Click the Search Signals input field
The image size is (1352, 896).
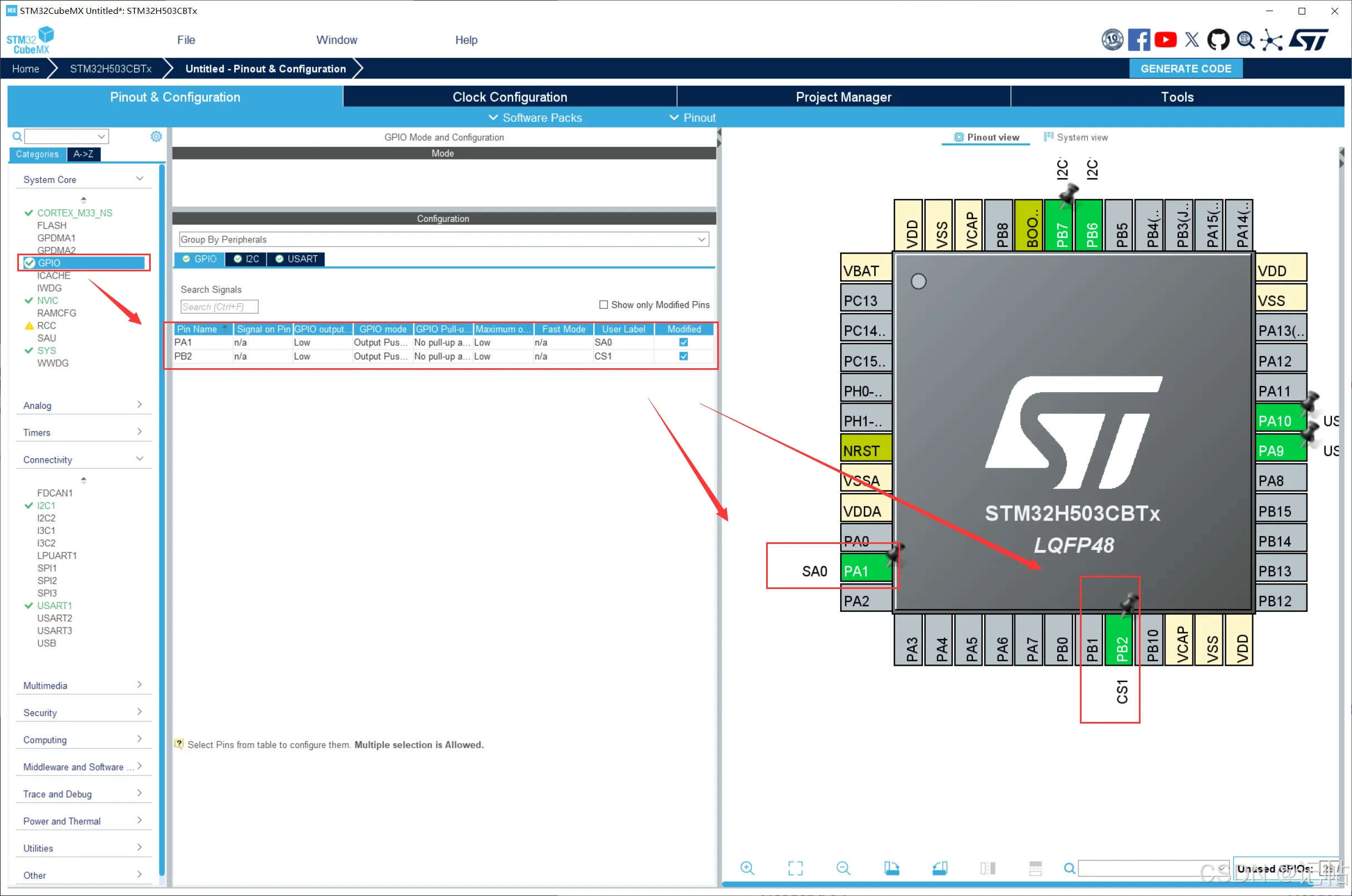[220, 307]
